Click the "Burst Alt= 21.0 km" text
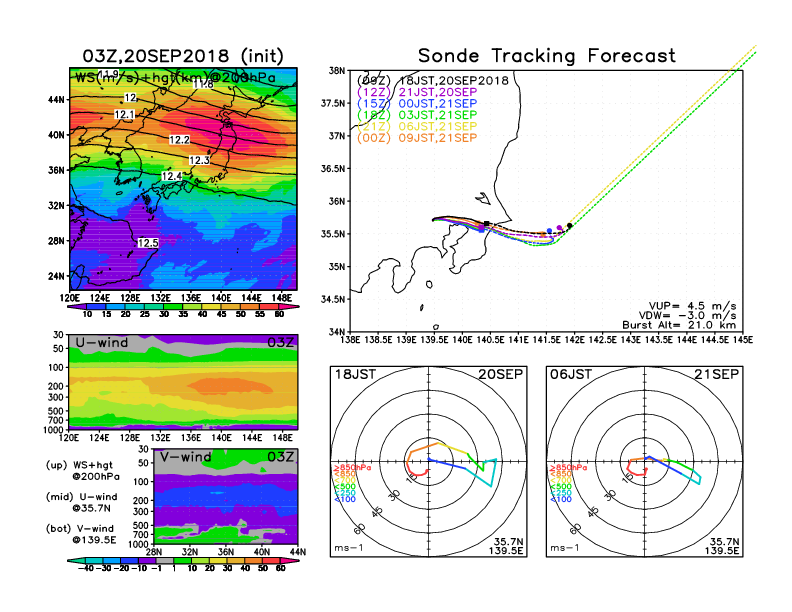792x612 pixels. pyautogui.click(x=679, y=325)
